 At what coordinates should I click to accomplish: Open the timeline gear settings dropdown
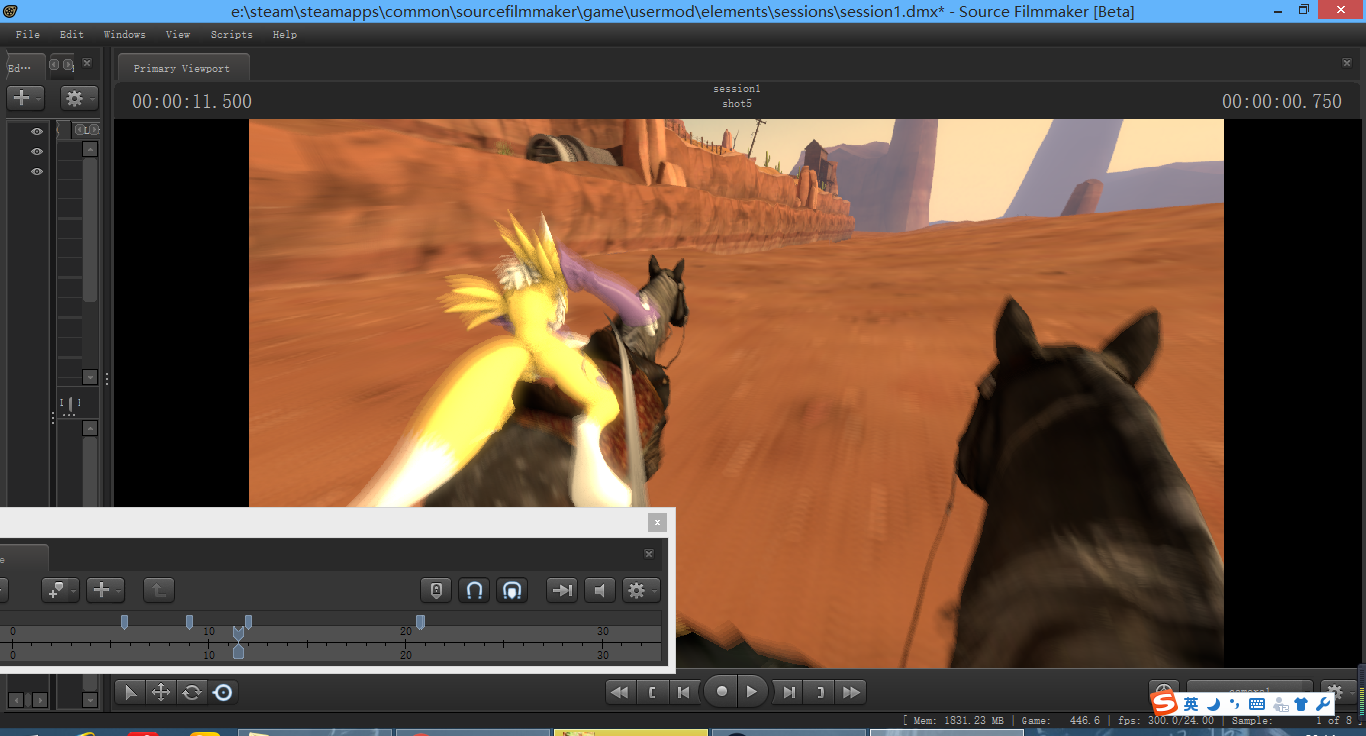[x=641, y=590]
